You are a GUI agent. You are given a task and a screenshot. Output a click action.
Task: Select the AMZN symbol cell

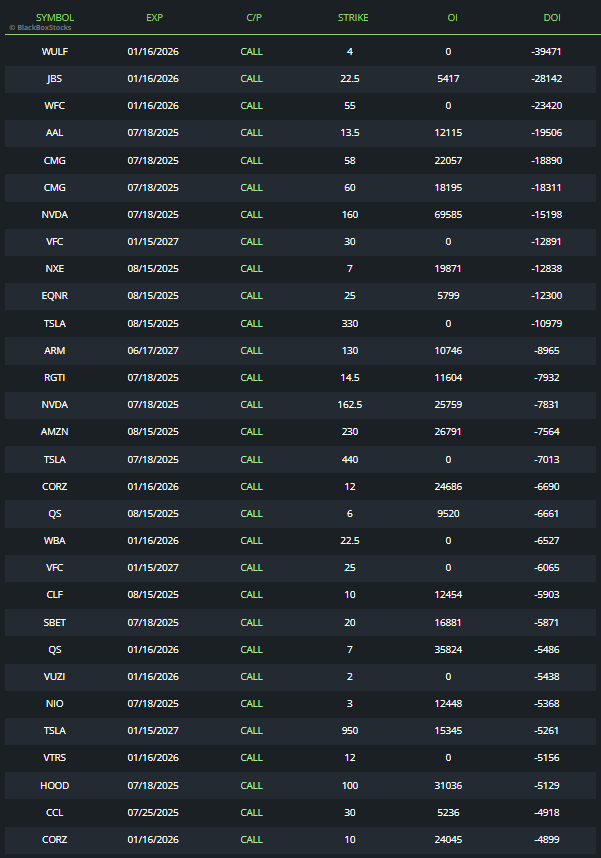(x=55, y=432)
